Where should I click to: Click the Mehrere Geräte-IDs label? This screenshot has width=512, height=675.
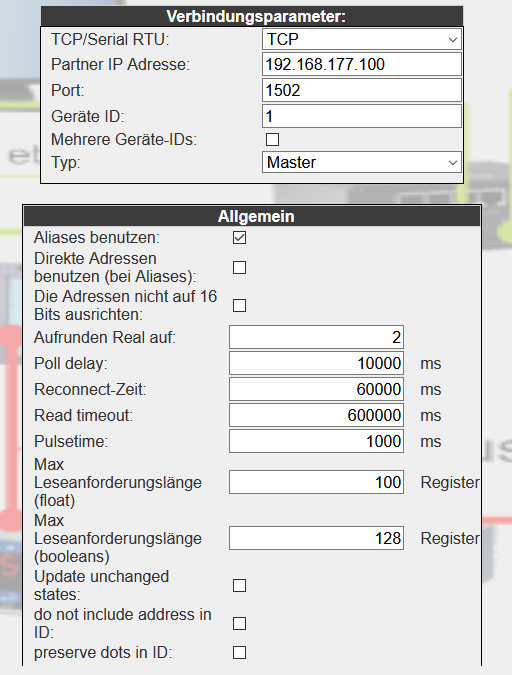124,139
